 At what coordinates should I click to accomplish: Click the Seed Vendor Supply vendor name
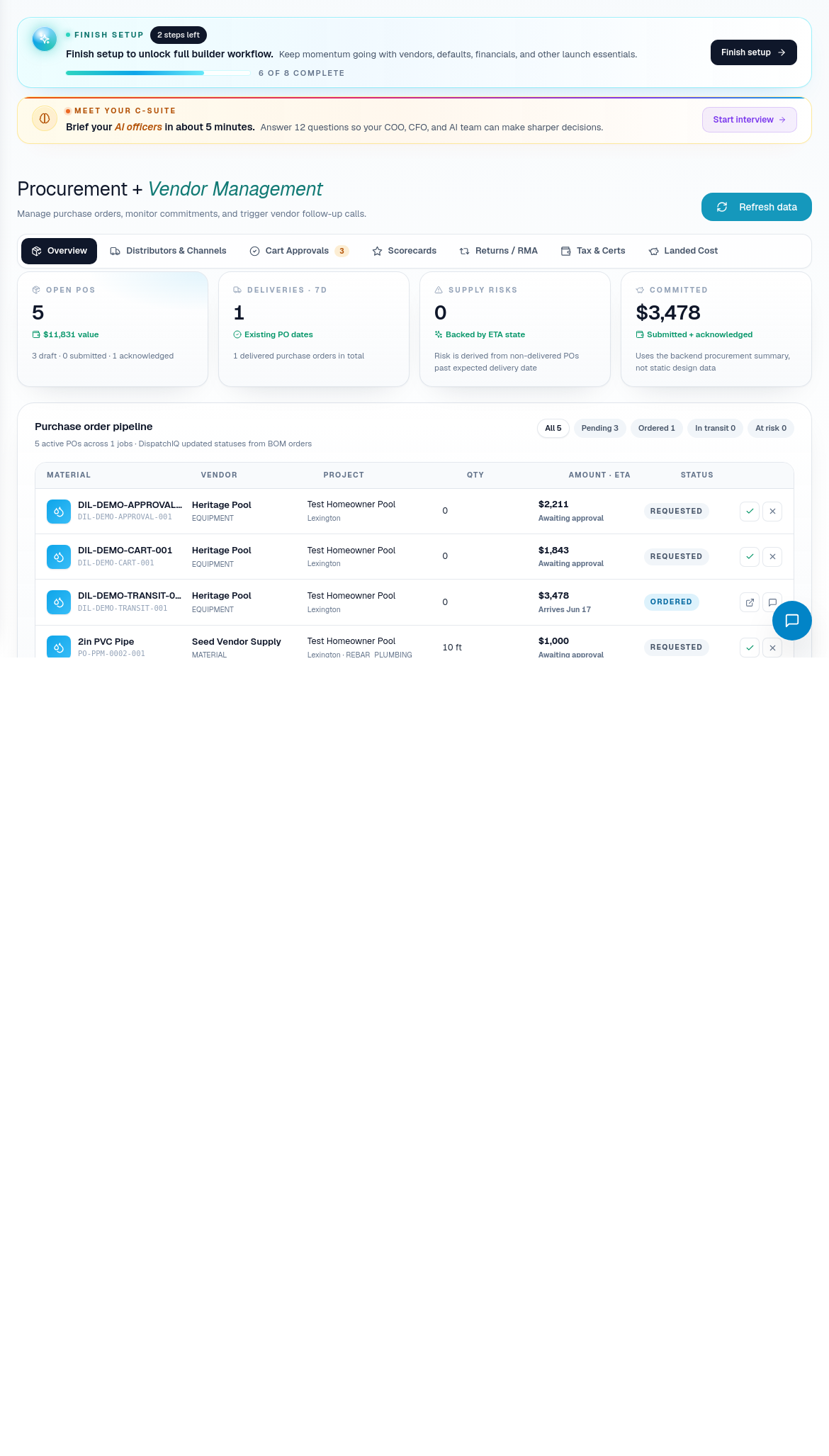click(237, 641)
